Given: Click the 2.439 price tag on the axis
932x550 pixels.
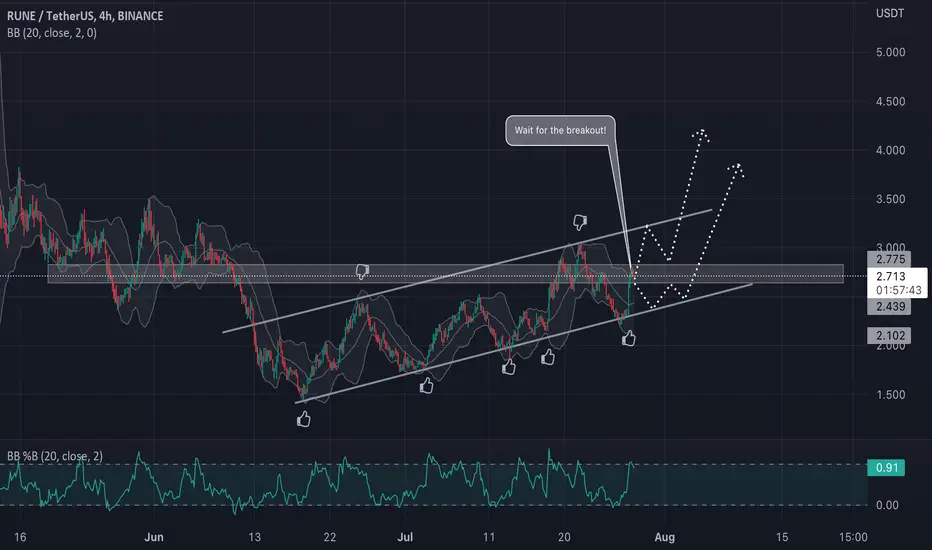Looking at the screenshot, I should 890,307.
